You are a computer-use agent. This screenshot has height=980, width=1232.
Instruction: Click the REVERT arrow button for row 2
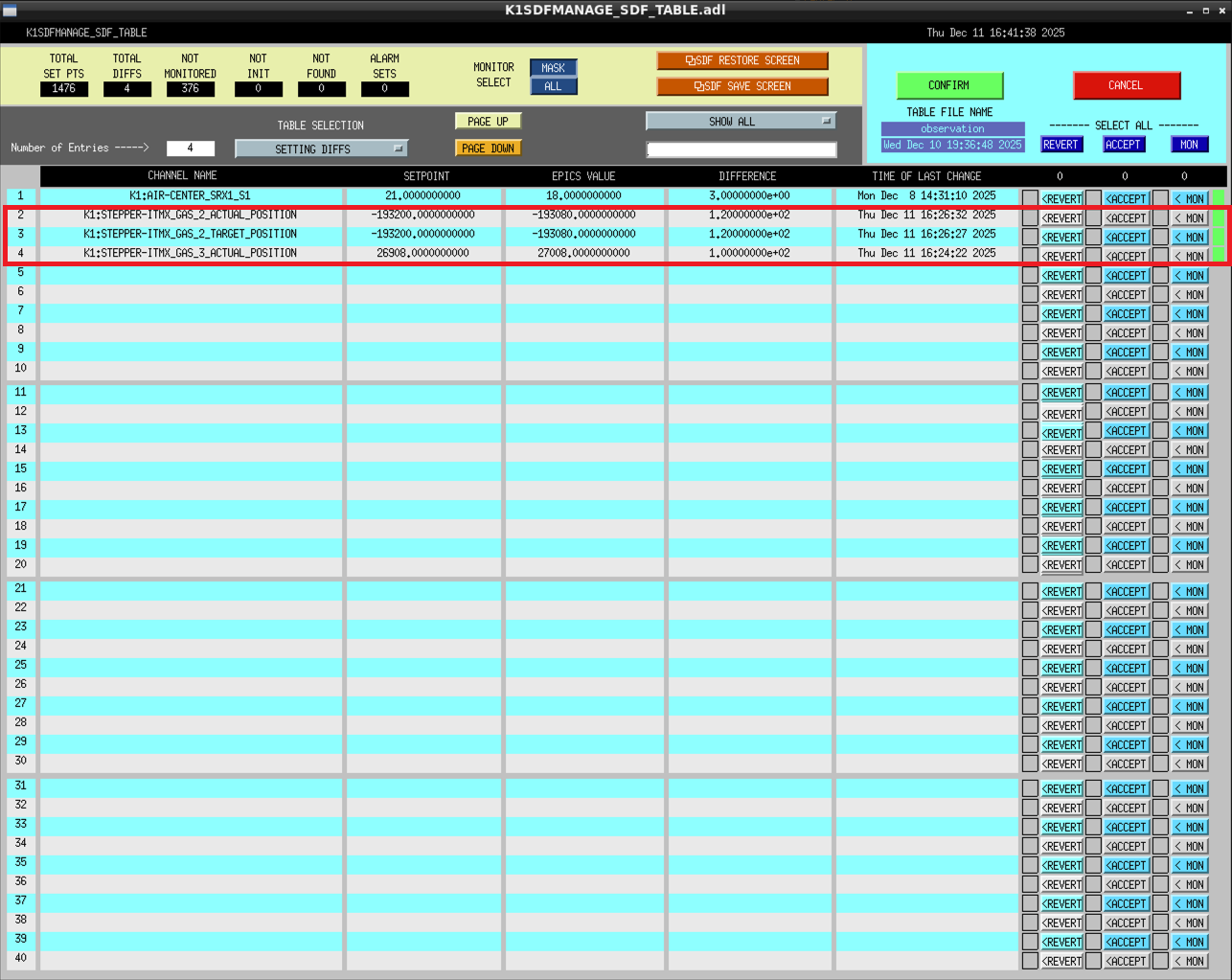click(1061, 218)
